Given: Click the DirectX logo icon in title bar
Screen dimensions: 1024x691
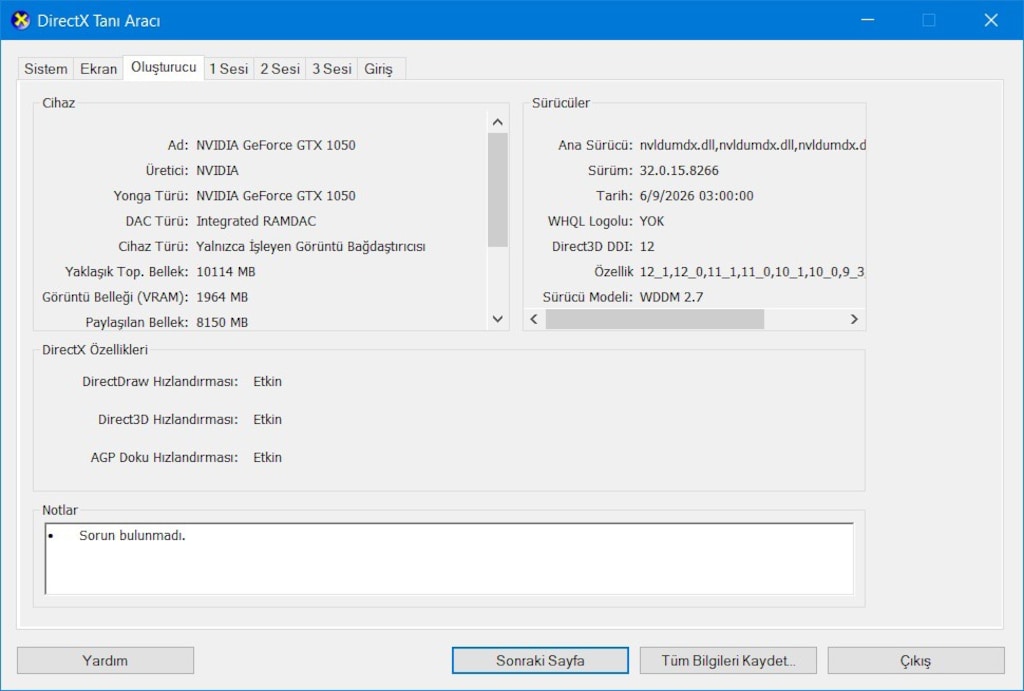Looking at the screenshot, I should [21, 20].
